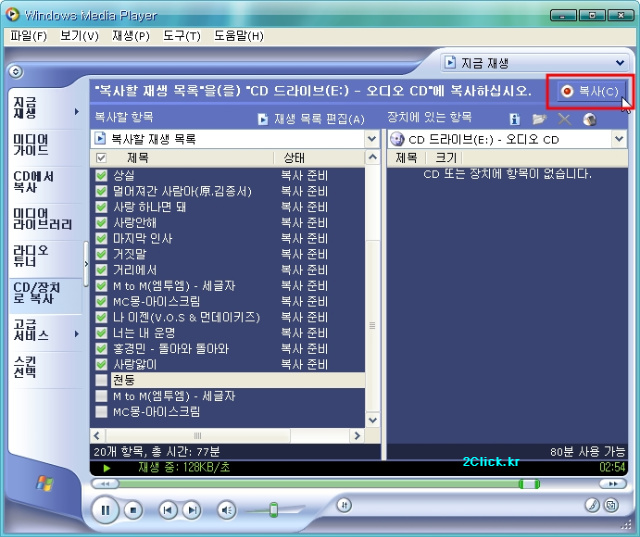640x537 pixels.
Task: Click the CD burn settings disc icon
Action: [589, 119]
